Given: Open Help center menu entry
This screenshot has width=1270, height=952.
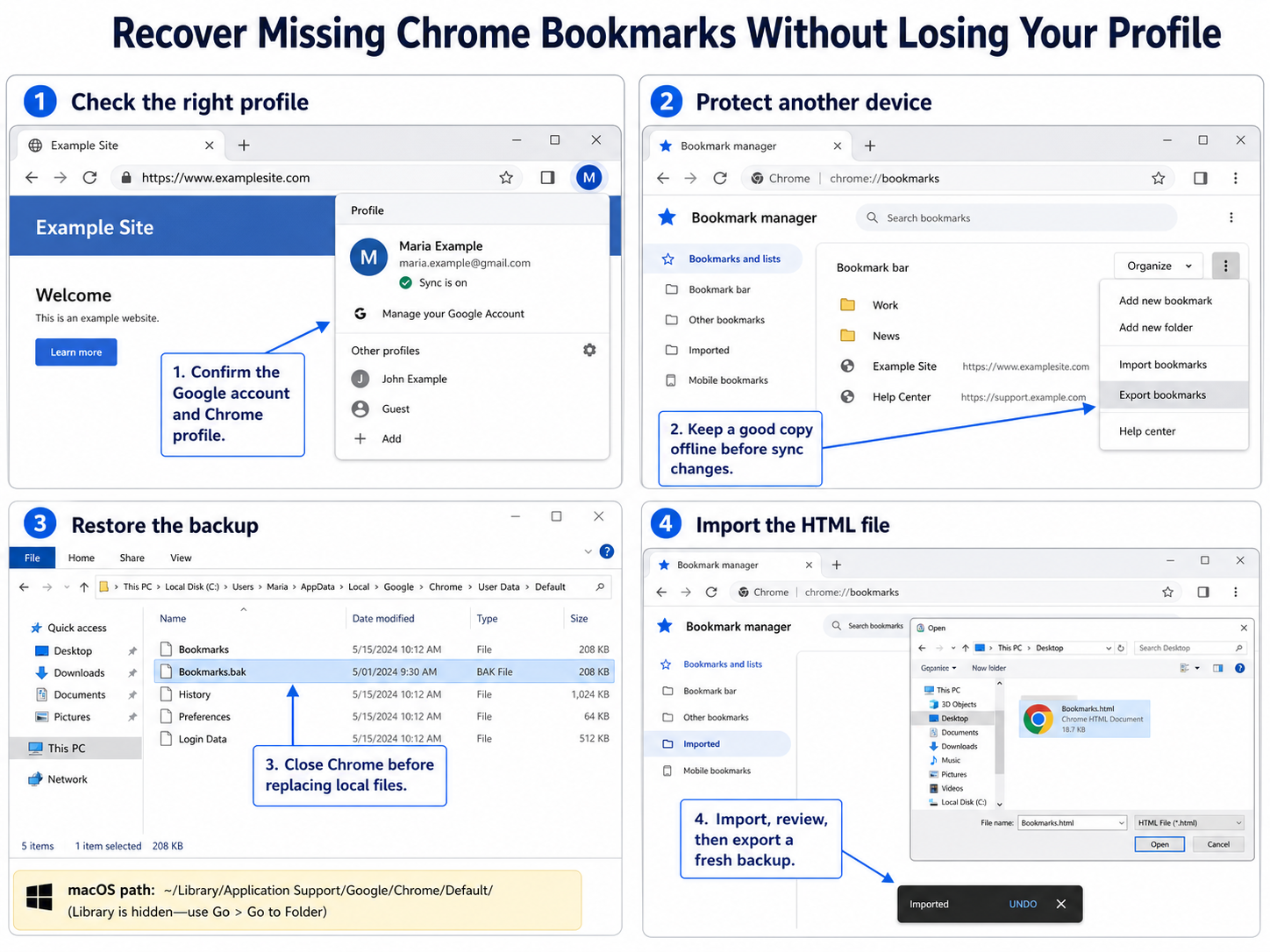Looking at the screenshot, I should tap(1174, 431).
